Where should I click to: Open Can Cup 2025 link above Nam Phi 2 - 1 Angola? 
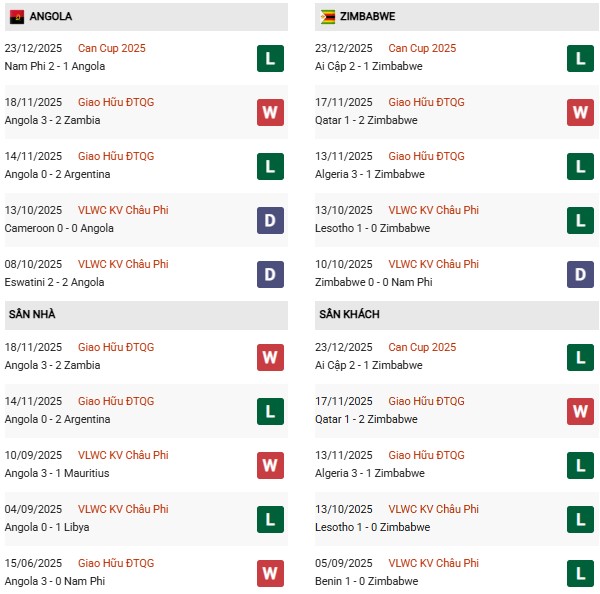click(111, 48)
